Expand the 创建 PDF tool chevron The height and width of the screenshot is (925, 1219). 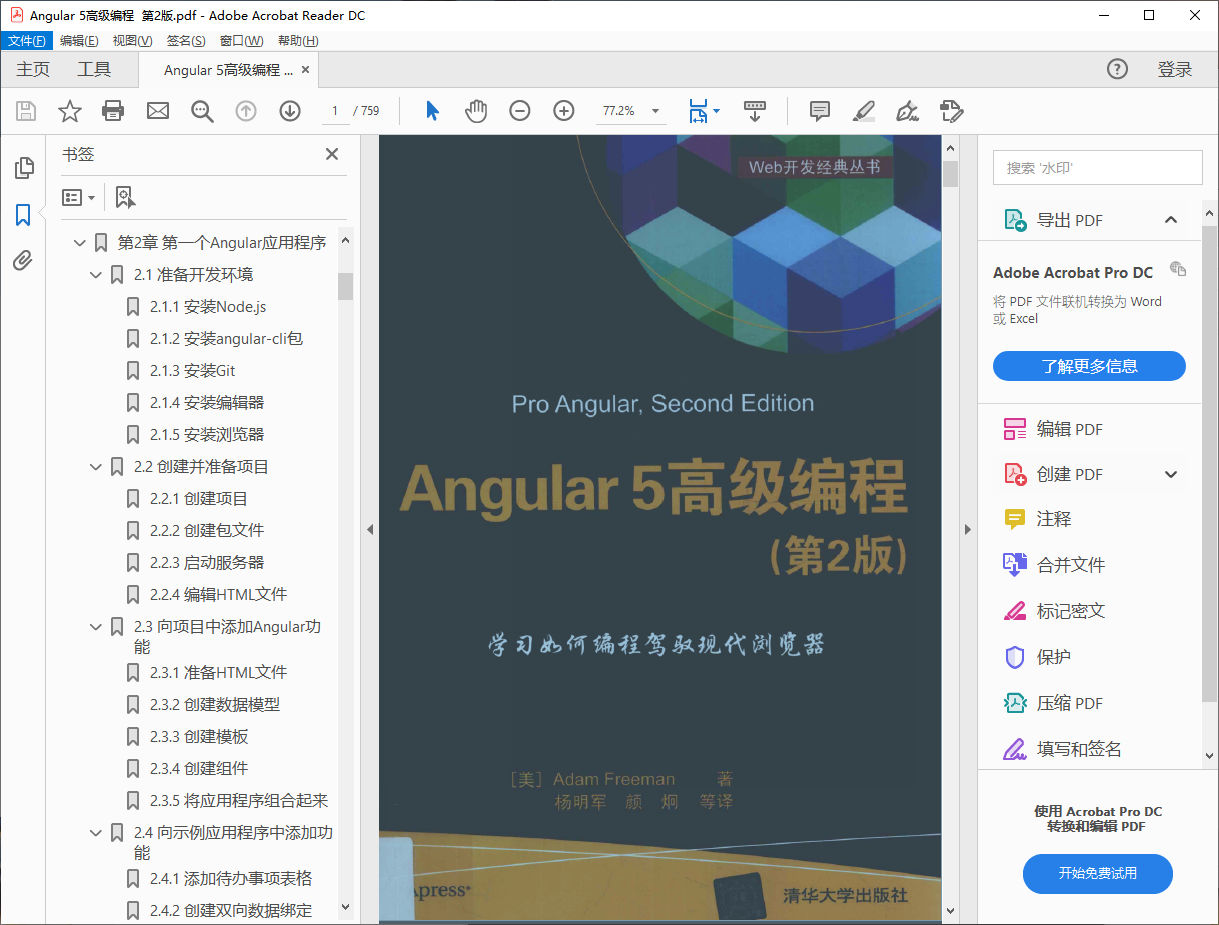pyautogui.click(x=1171, y=474)
